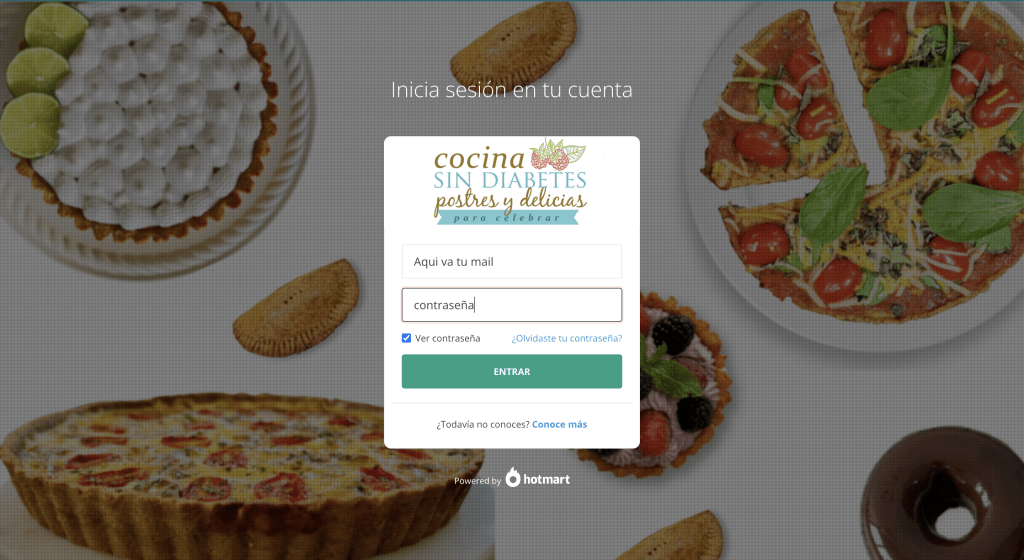Click the "Ver contraseña" label text
Viewport: 1024px width, 560px height.
coord(447,338)
